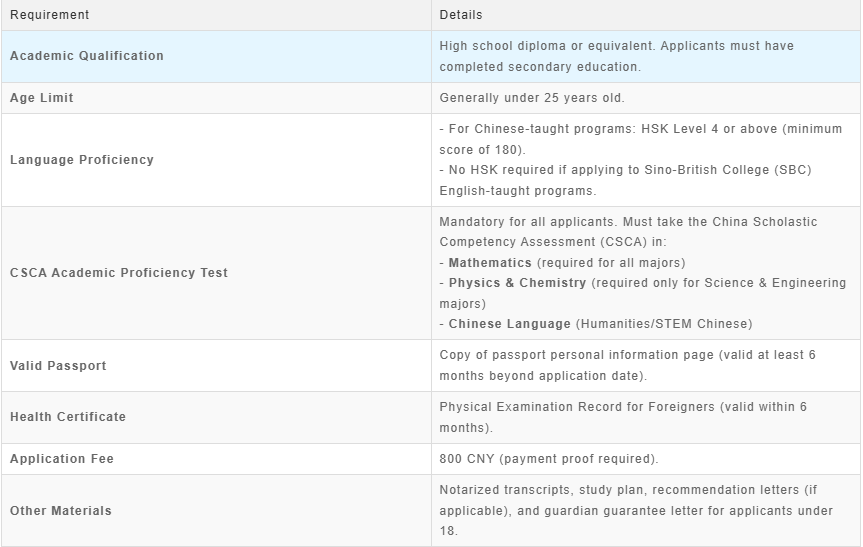Select the Age Limit row label
The image size is (863, 547).
coord(42,98)
